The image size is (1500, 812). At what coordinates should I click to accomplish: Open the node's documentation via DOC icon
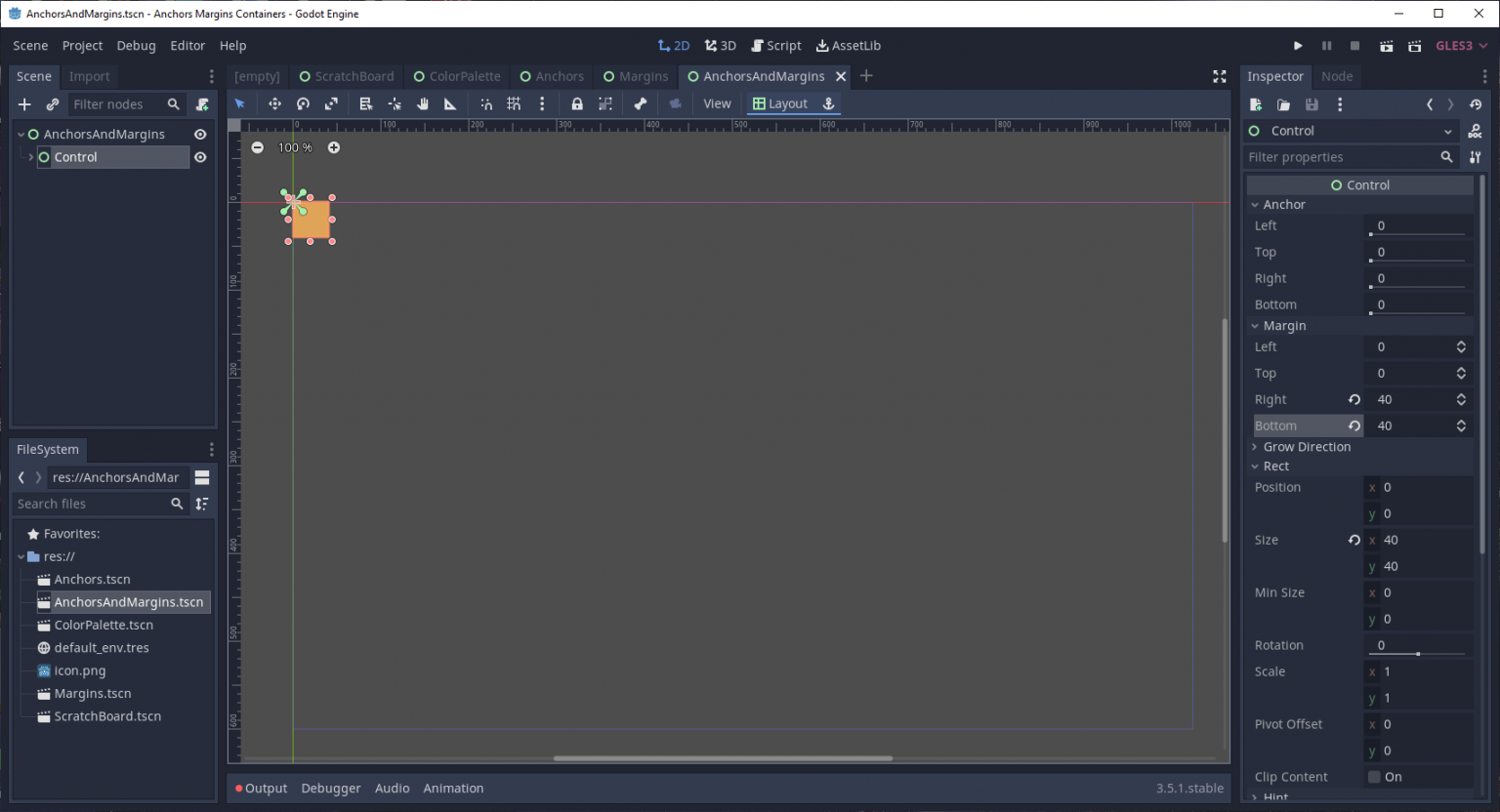1476,131
